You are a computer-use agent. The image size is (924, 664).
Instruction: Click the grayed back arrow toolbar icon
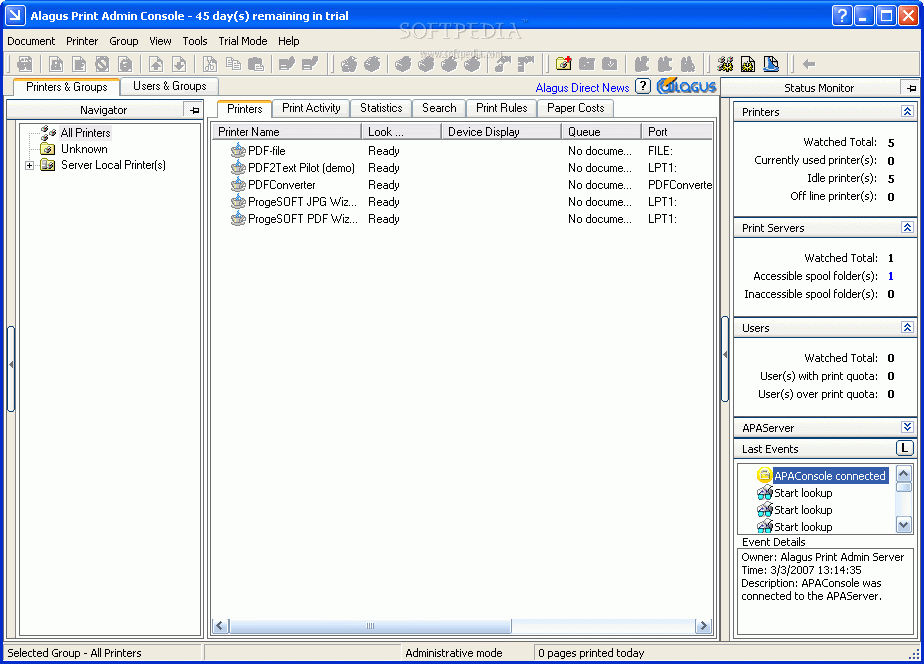(x=809, y=64)
